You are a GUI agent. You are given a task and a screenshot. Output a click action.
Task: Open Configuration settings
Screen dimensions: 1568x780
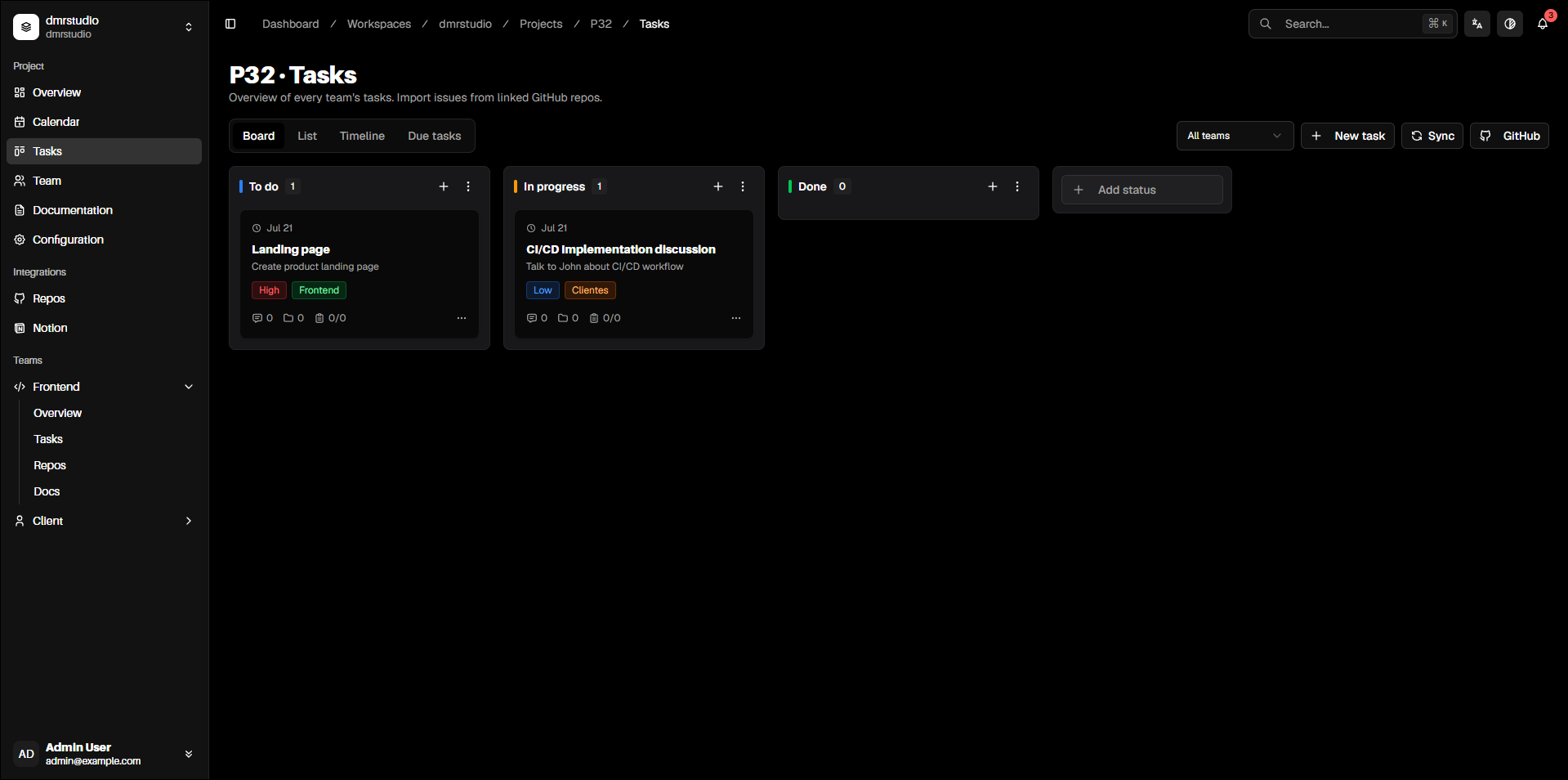[105, 240]
